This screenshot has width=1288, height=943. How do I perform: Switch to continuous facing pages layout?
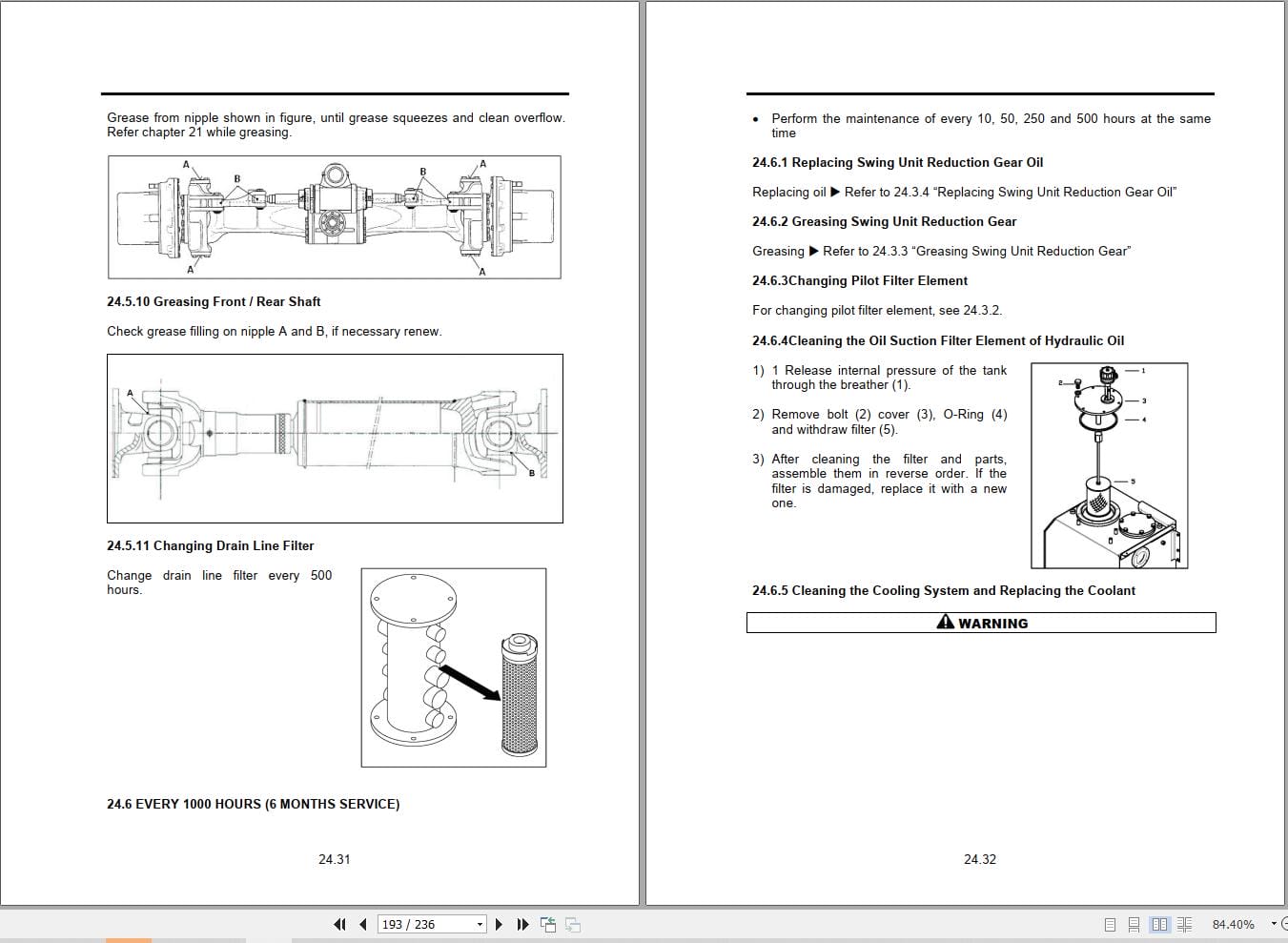[1184, 924]
